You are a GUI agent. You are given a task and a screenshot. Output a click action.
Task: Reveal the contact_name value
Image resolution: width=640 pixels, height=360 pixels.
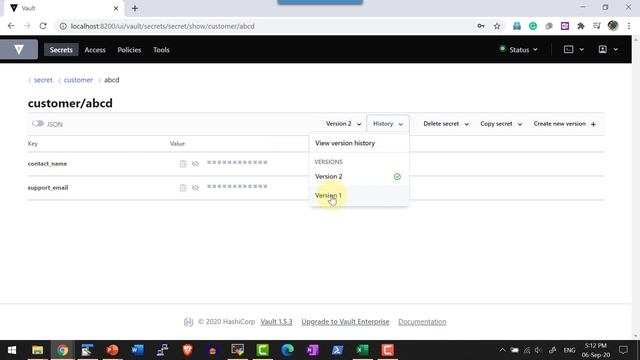[195, 164]
